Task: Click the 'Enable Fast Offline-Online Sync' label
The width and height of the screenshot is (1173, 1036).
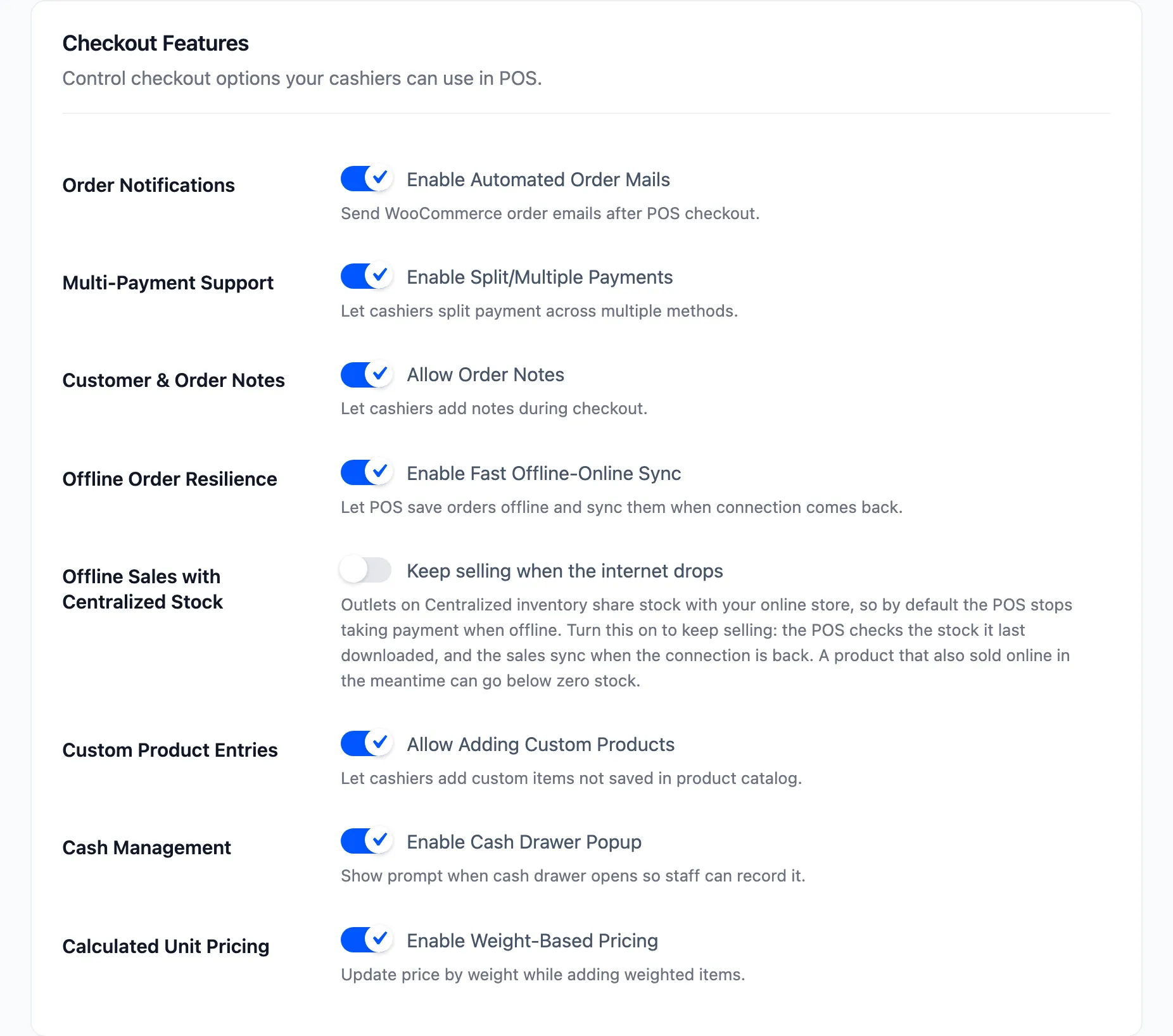Action: pyautogui.click(x=543, y=474)
